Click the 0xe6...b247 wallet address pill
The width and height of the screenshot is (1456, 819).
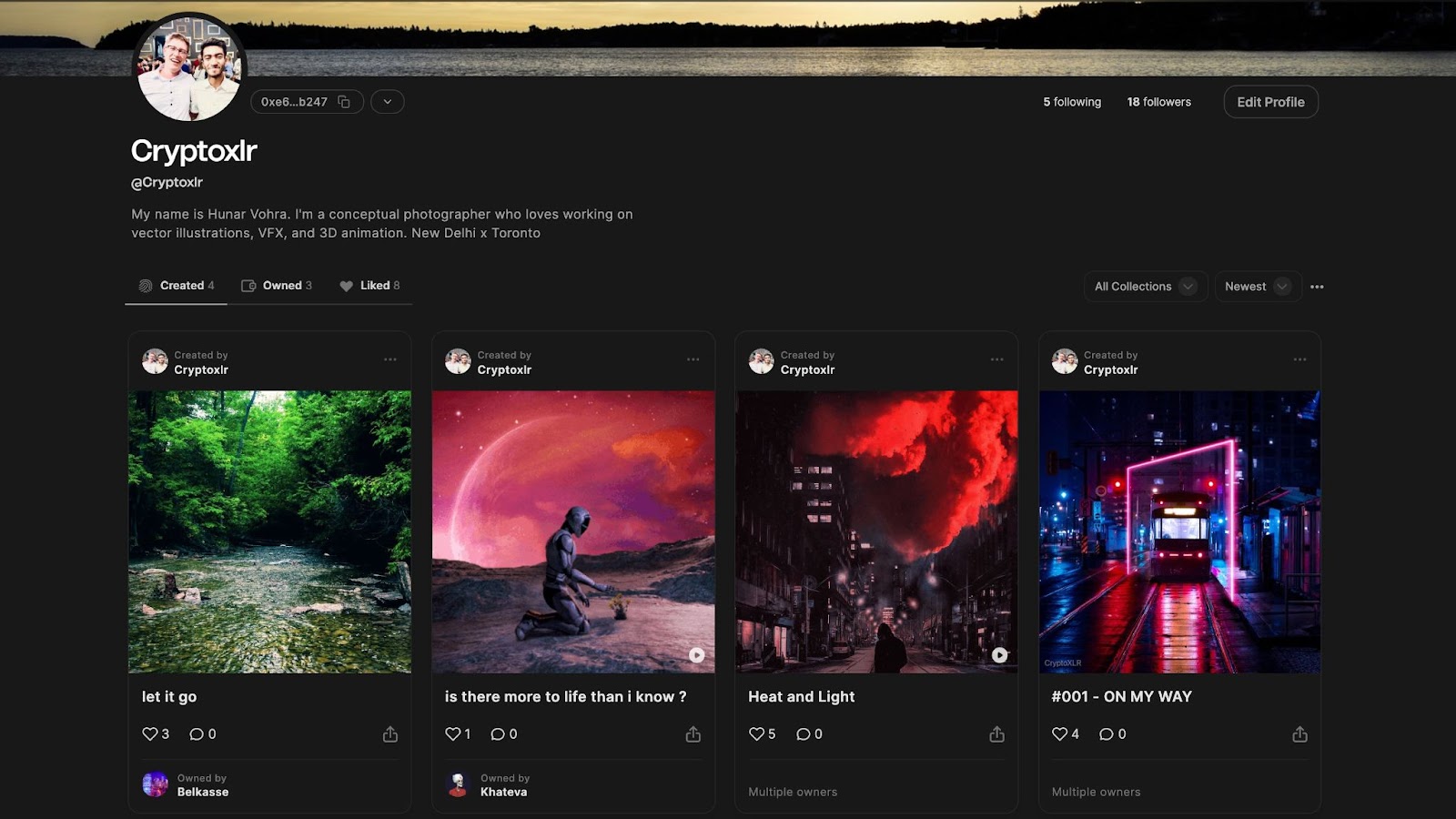coord(307,102)
